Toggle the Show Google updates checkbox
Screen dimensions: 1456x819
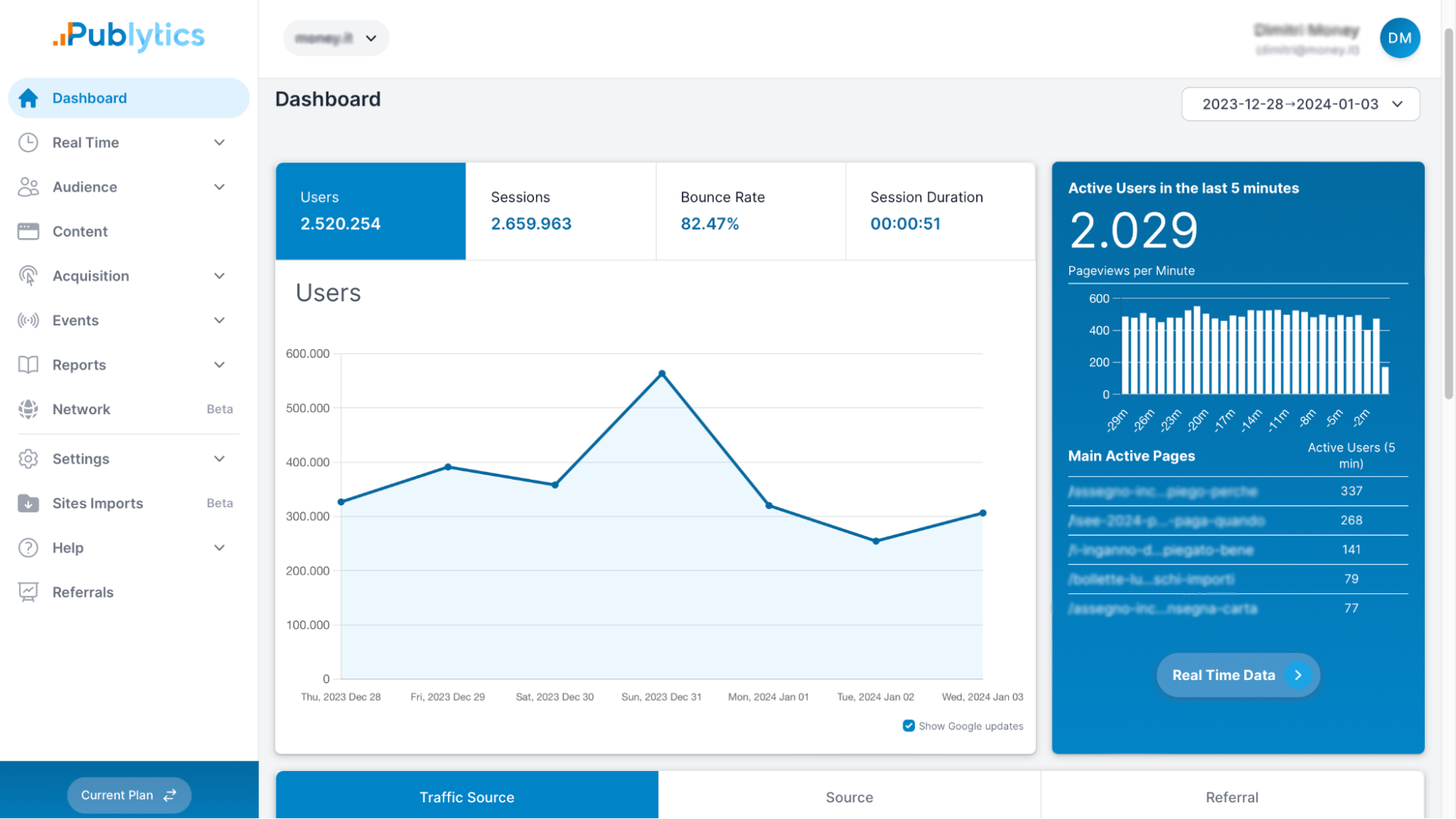click(x=908, y=726)
